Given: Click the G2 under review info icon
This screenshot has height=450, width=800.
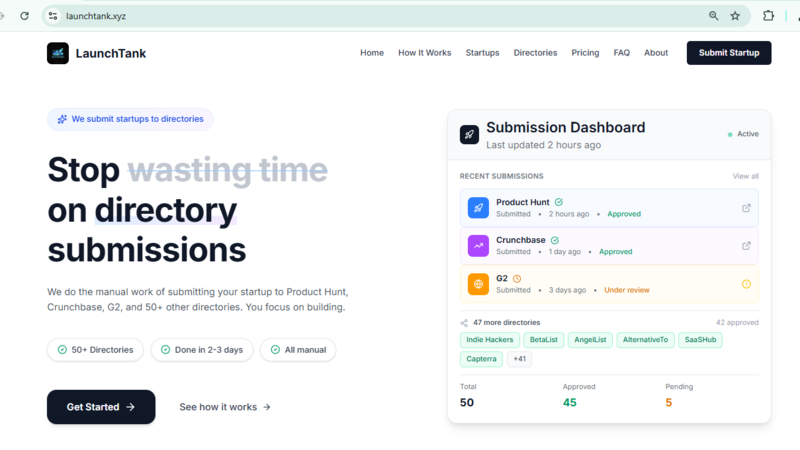Looking at the screenshot, I should click(x=746, y=284).
